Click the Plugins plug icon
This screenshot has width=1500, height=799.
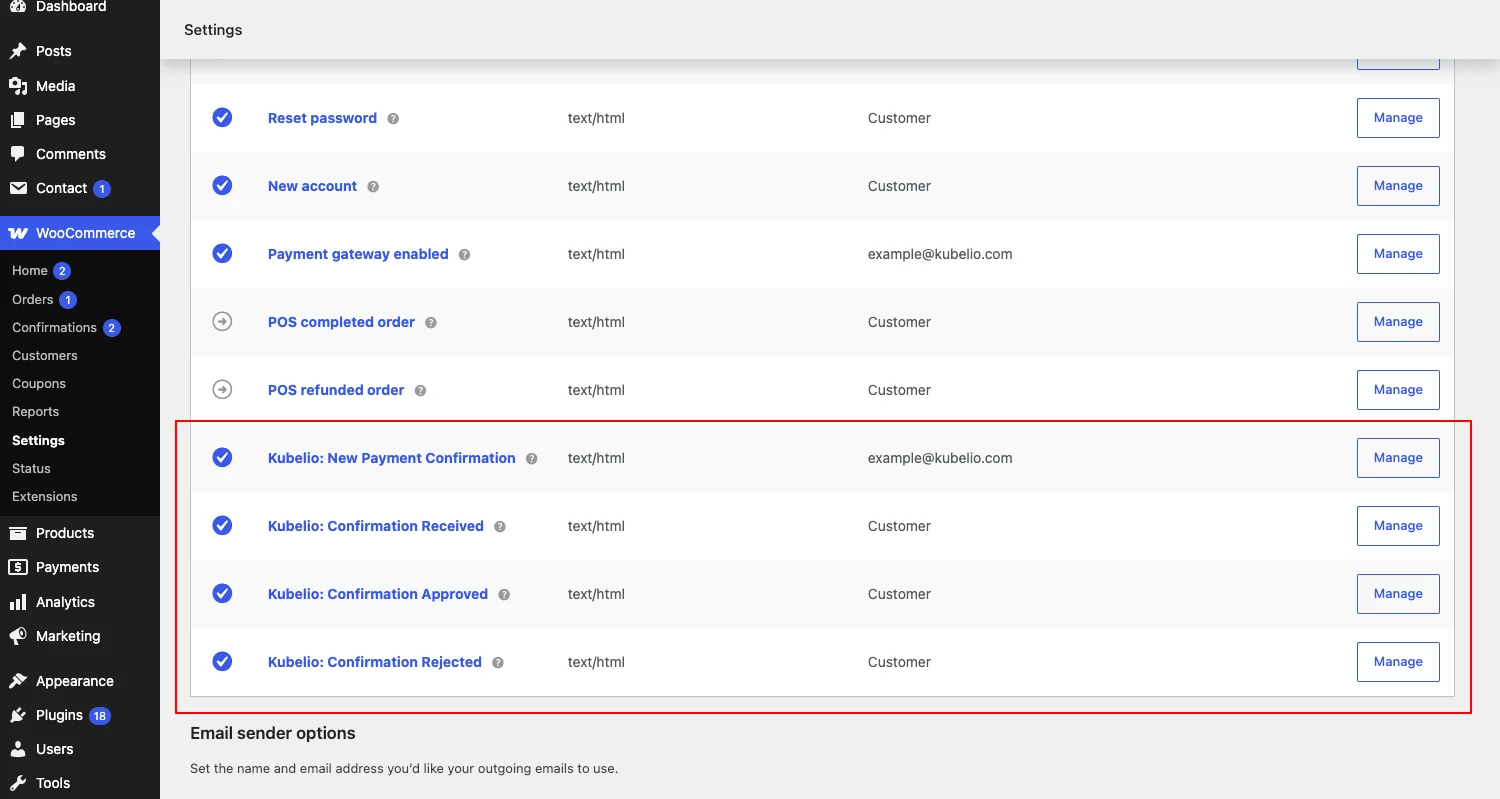pos(18,715)
